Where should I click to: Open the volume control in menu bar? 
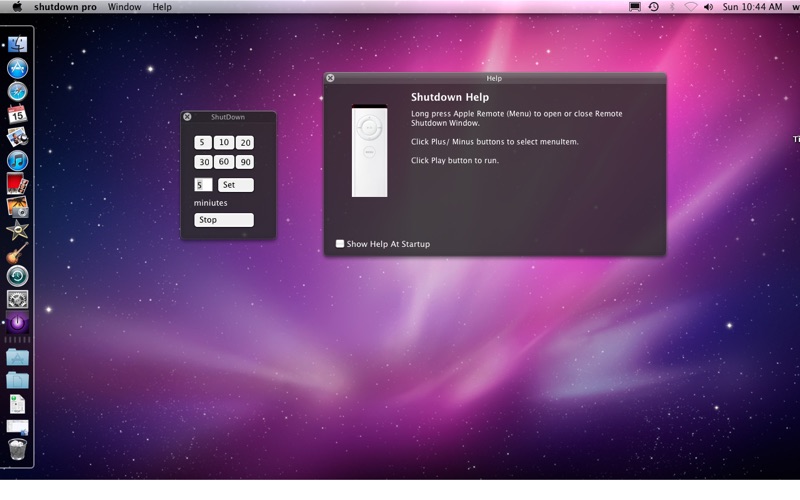709,7
